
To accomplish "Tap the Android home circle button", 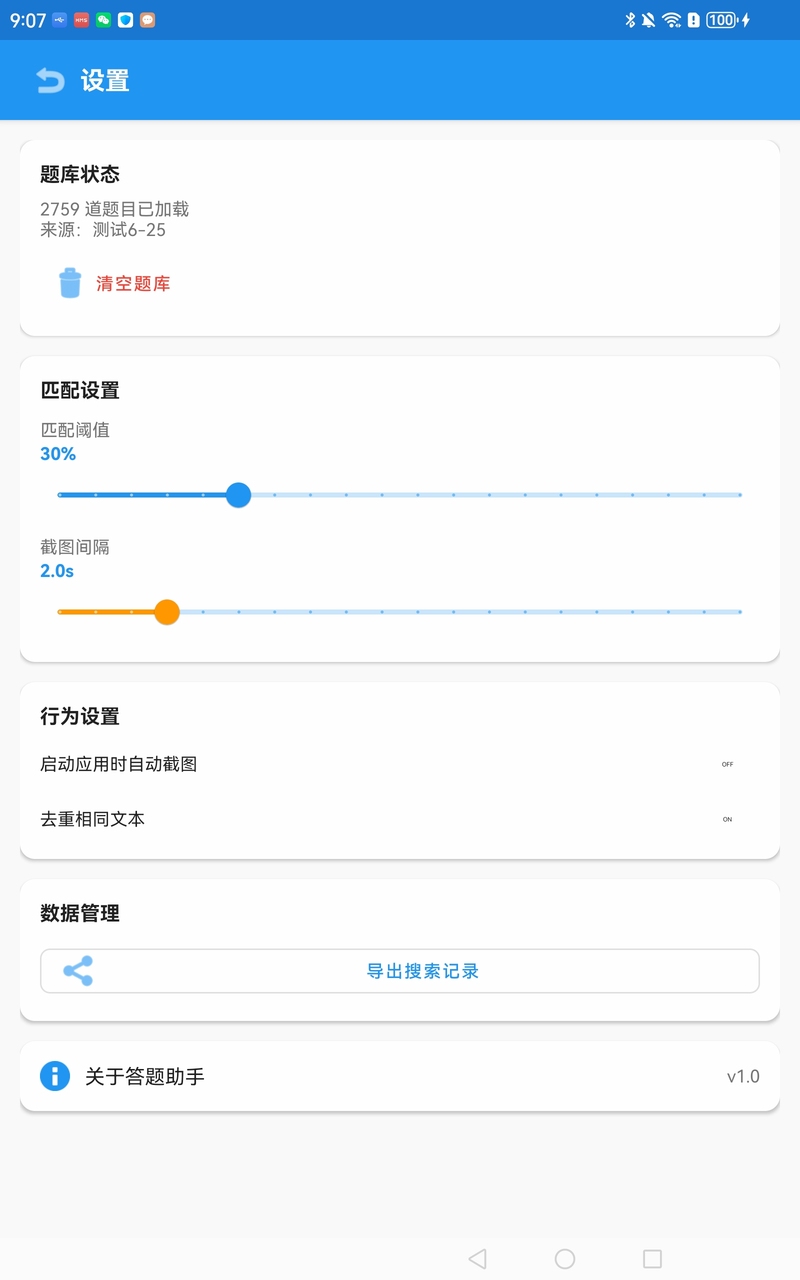I will 565,1259.
